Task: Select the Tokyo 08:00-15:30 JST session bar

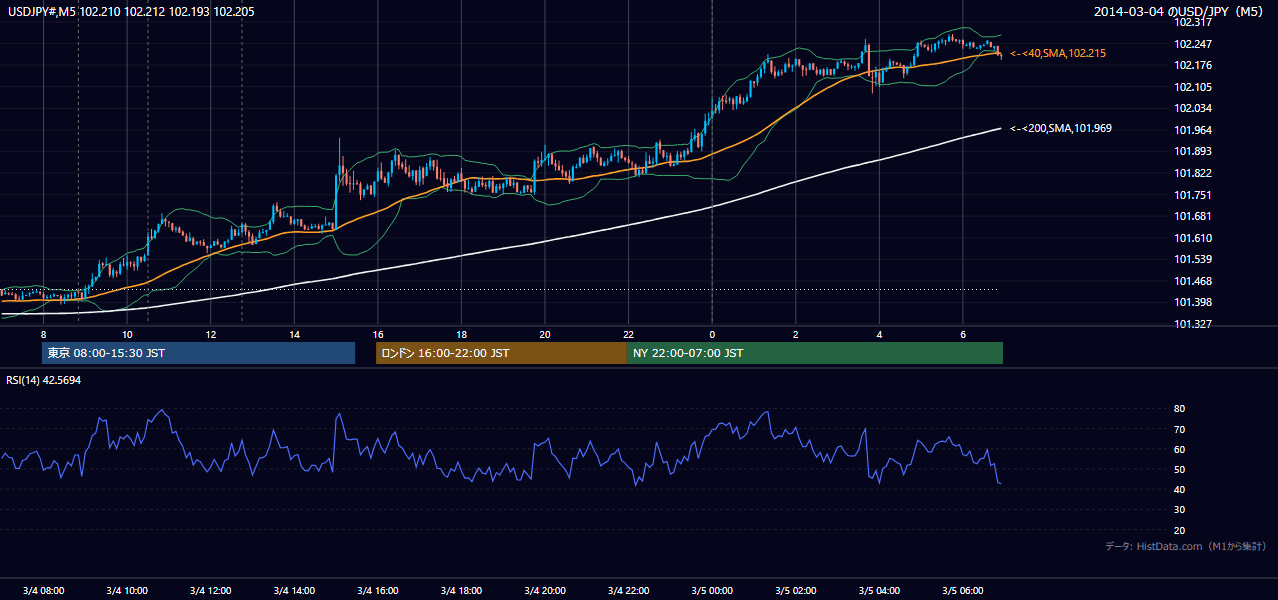Action: tap(198, 353)
